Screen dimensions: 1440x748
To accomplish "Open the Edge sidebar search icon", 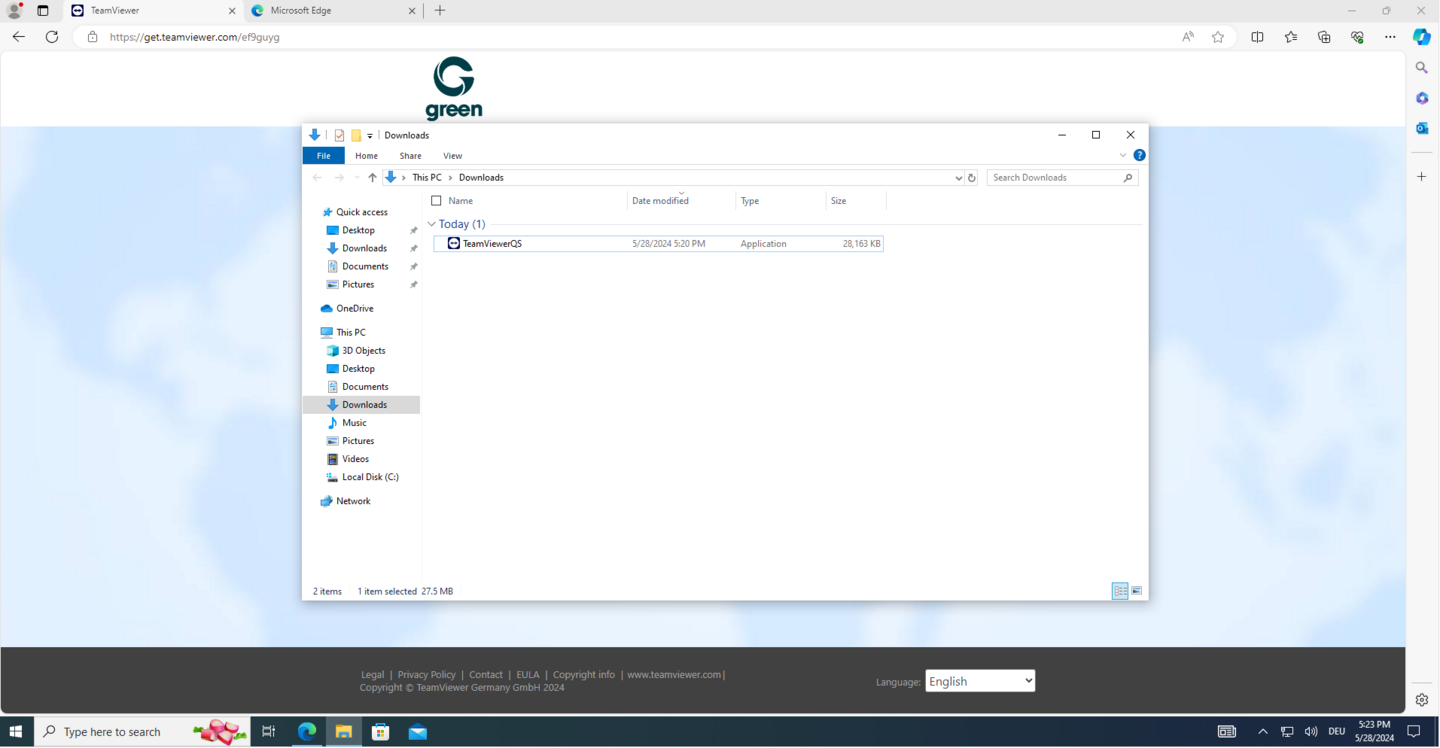I will click(1422, 68).
